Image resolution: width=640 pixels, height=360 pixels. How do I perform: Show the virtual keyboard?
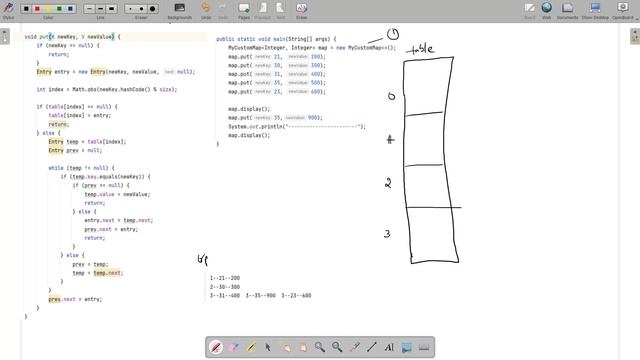point(424,347)
